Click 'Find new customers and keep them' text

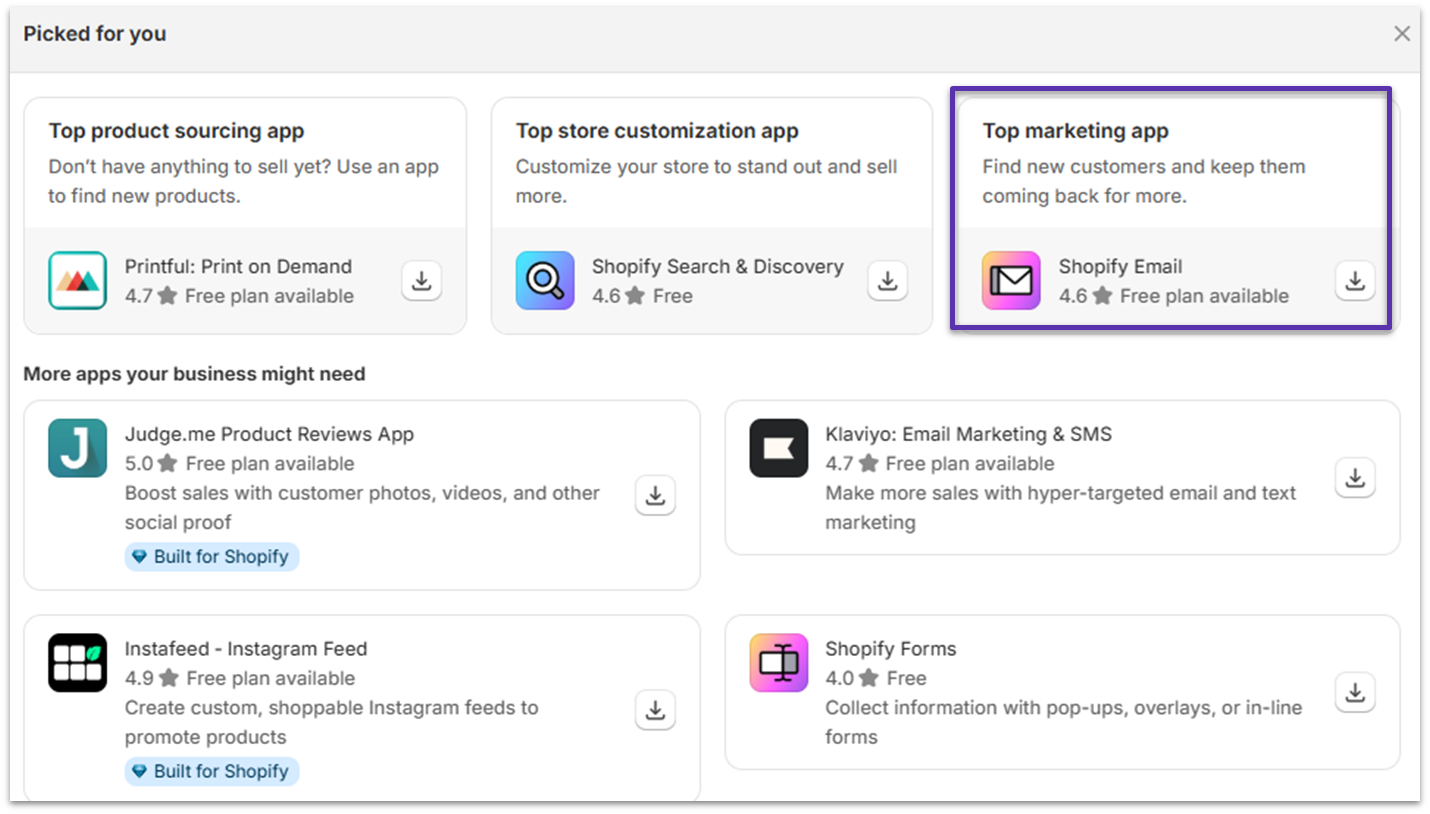pyautogui.click(x=1144, y=181)
